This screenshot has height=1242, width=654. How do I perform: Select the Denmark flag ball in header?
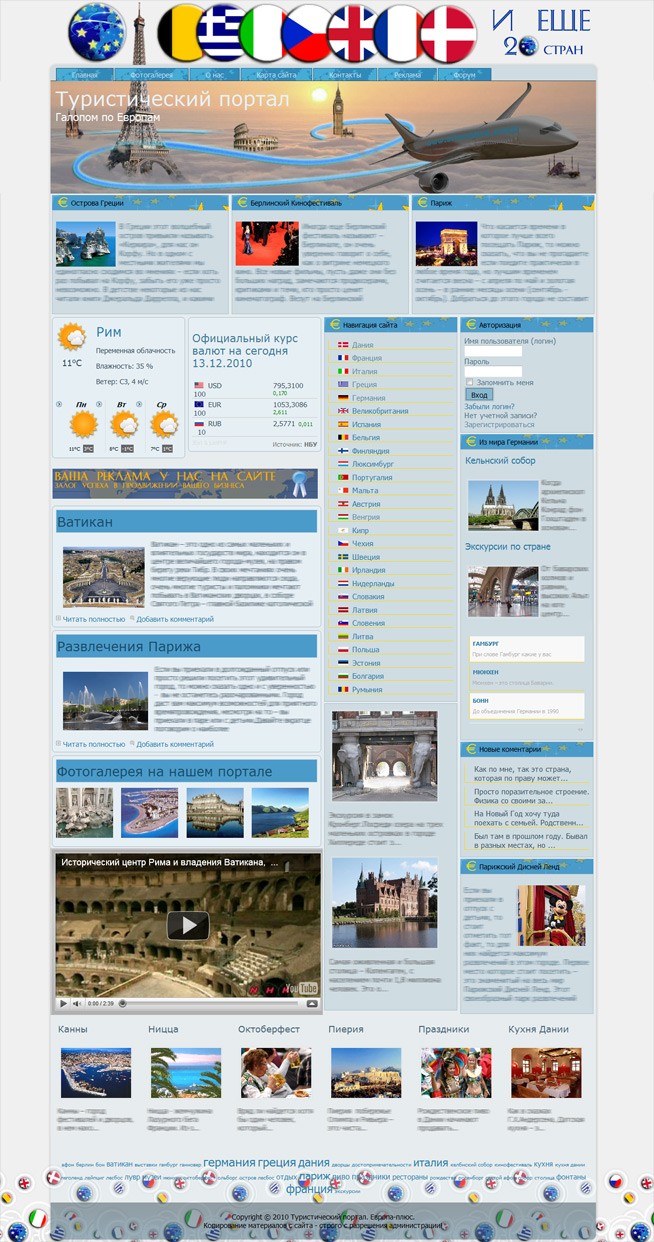[447, 33]
